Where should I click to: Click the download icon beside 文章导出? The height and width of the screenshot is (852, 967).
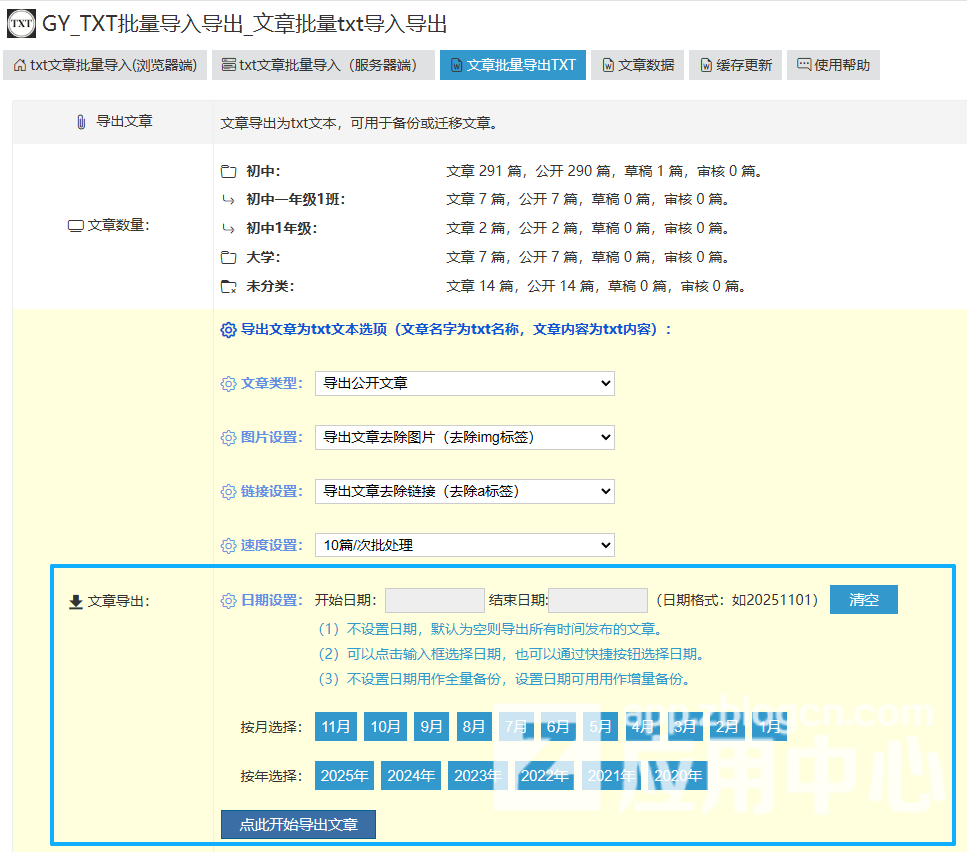[x=75, y=602]
